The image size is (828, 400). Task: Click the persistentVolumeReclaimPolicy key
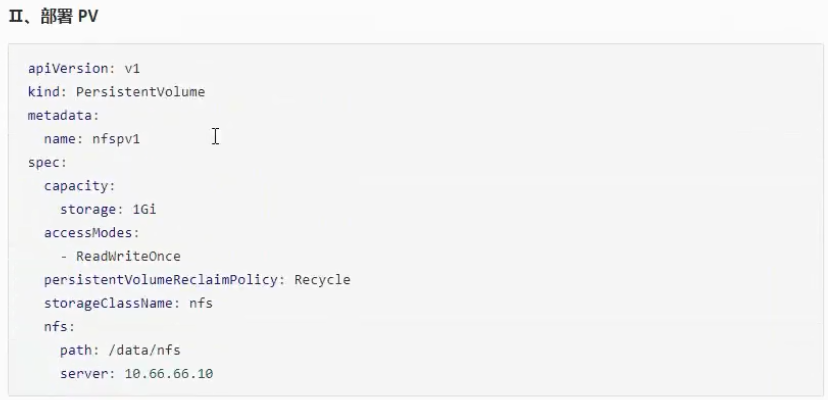pyautogui.click(x=164, y=280)
